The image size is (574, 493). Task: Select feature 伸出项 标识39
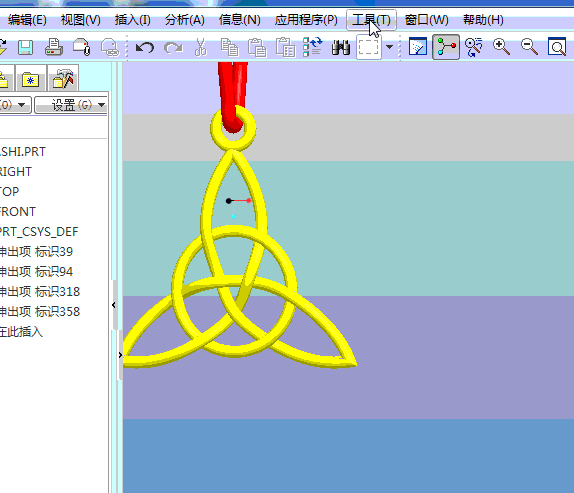[36, 252]
